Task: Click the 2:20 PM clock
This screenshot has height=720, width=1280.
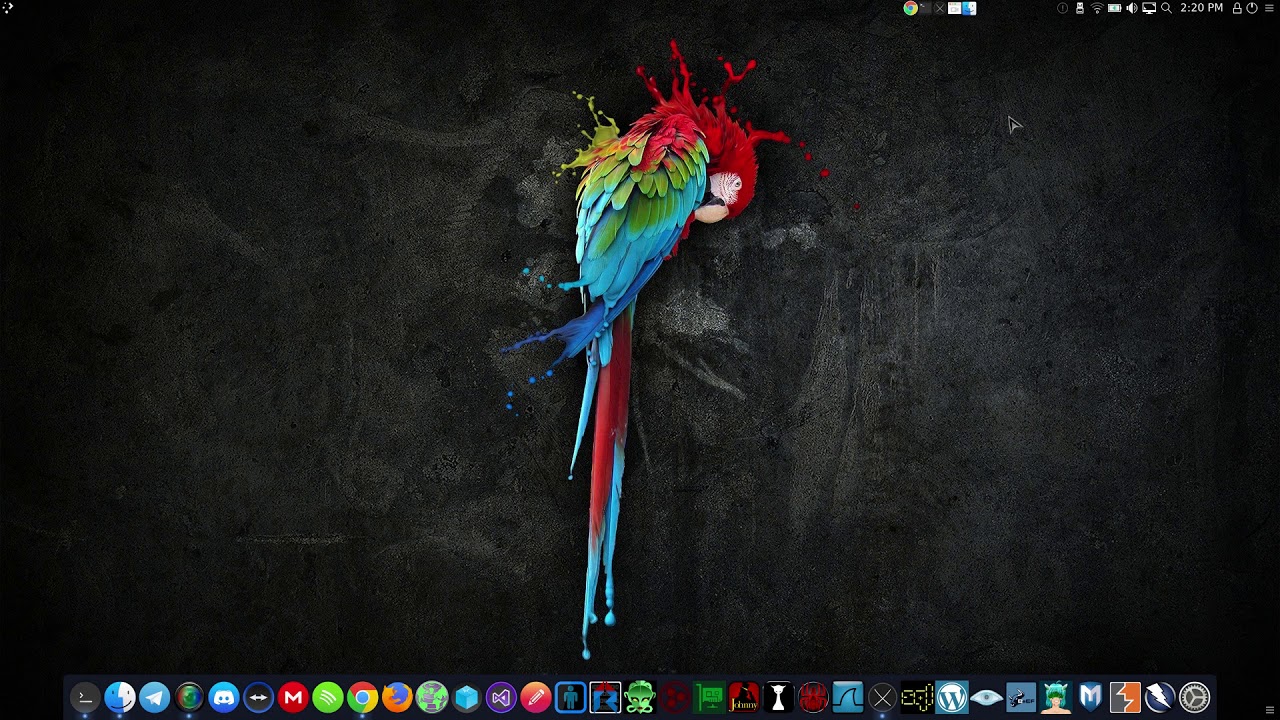Action: [1201, 8]
